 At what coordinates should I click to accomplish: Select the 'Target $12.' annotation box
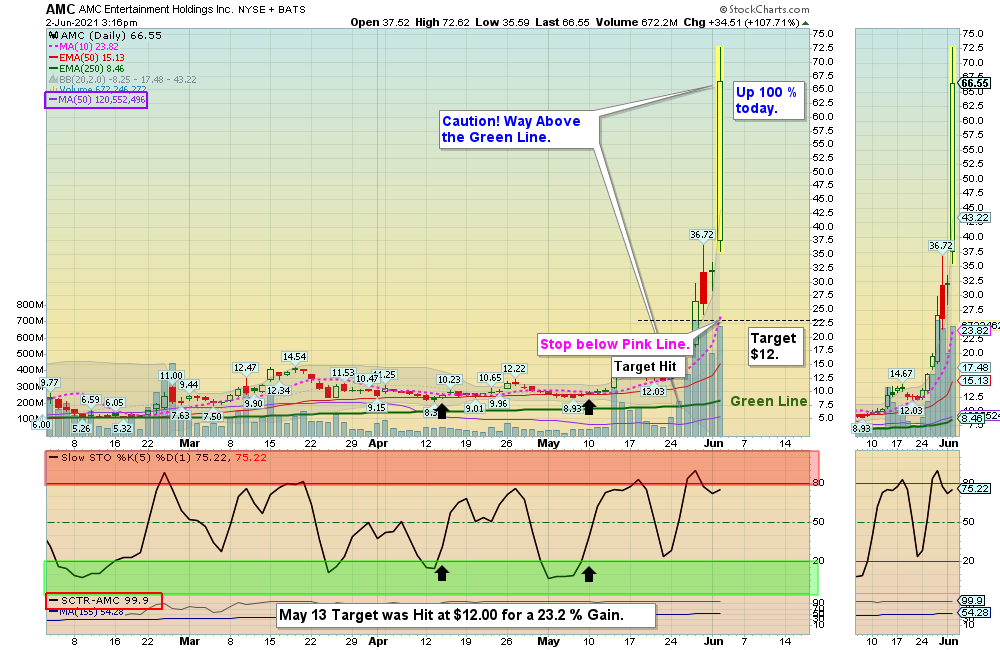pos(774,345)
